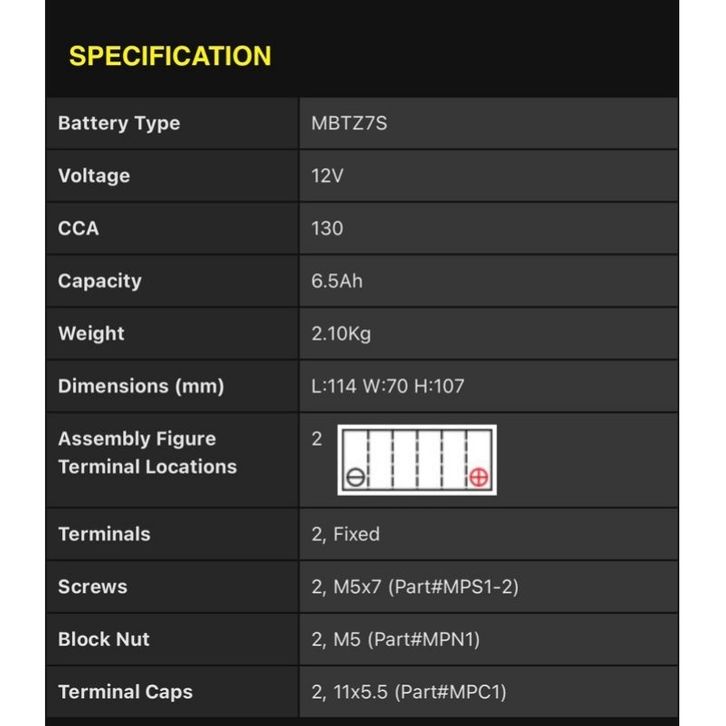Click the CCA row label
This screenshot has width=726, height=726.
coord(78,228)
